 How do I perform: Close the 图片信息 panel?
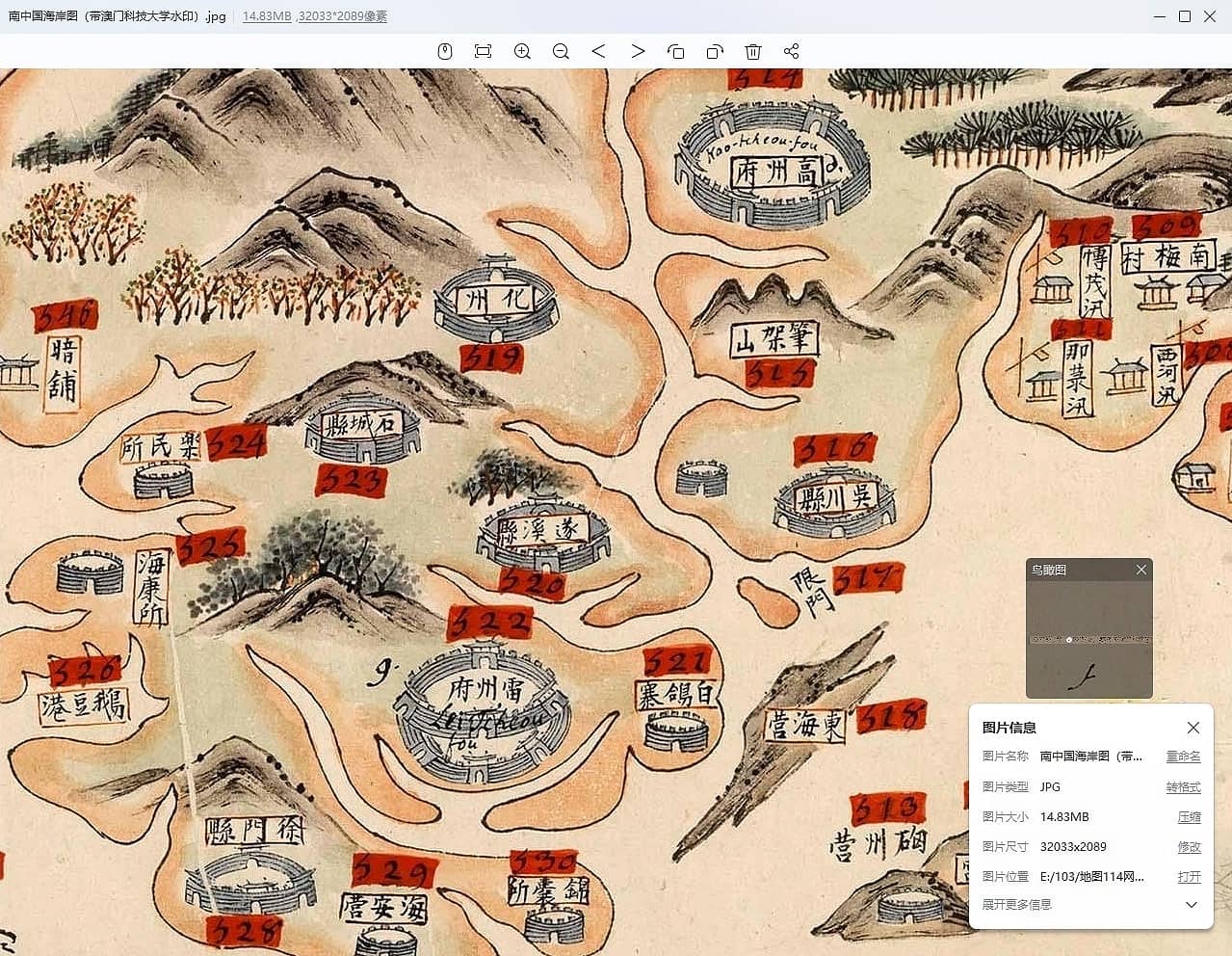(1193, 728)
